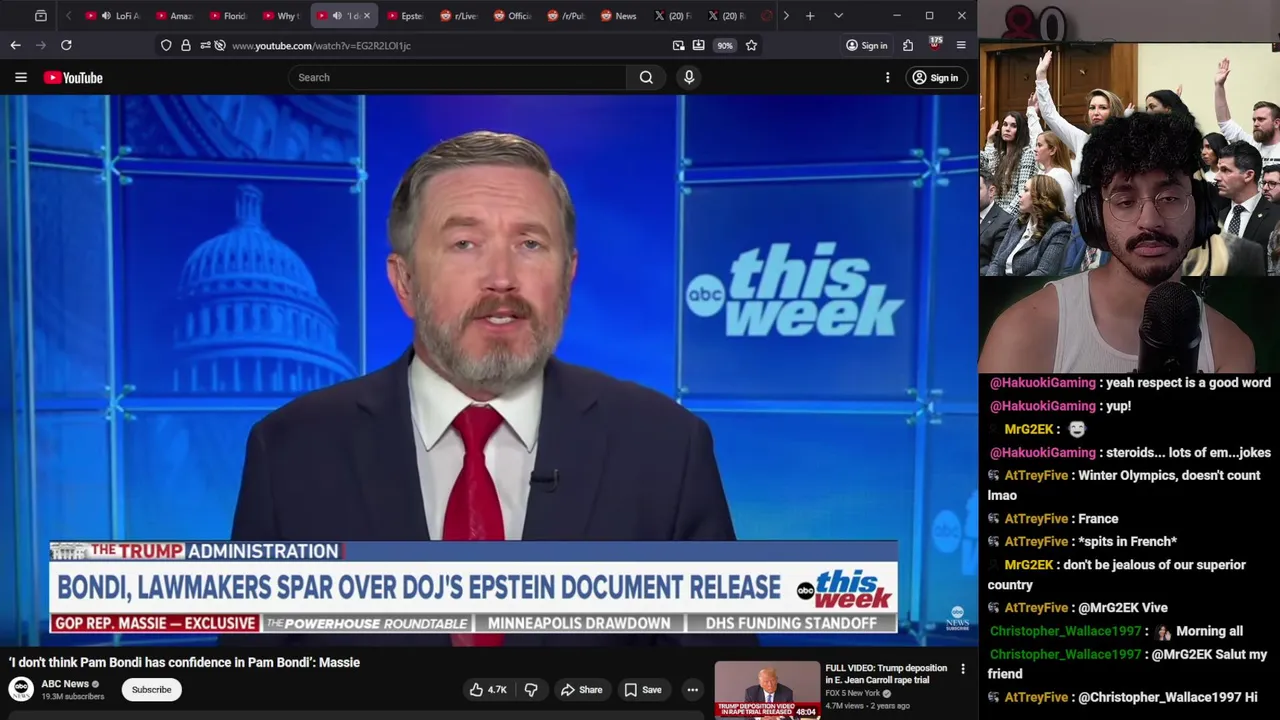This screenshot has width=1280, height=720.
Task: Click the blocked autoplay icon in address bar
Action: coord(219,45)
